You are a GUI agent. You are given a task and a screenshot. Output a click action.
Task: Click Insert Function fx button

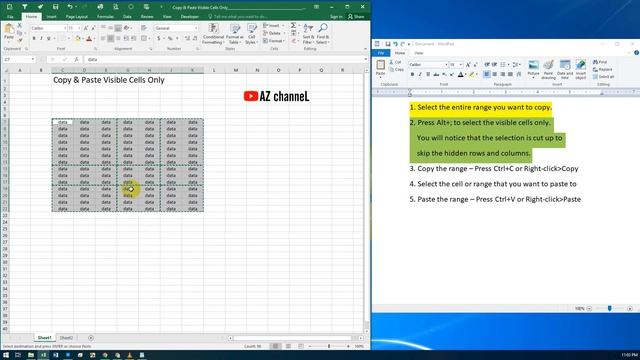click(x=76, y=60)
